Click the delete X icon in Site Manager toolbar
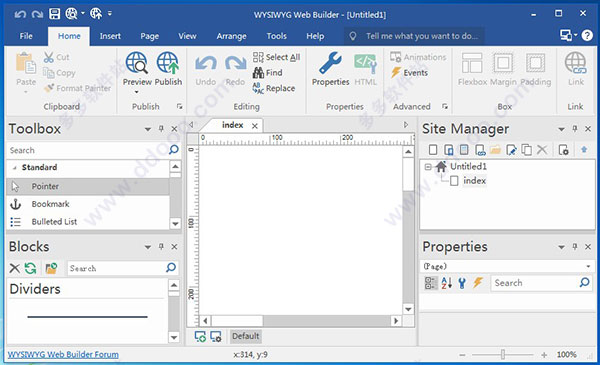Viewport: 600px width, 365px height. 542,150
